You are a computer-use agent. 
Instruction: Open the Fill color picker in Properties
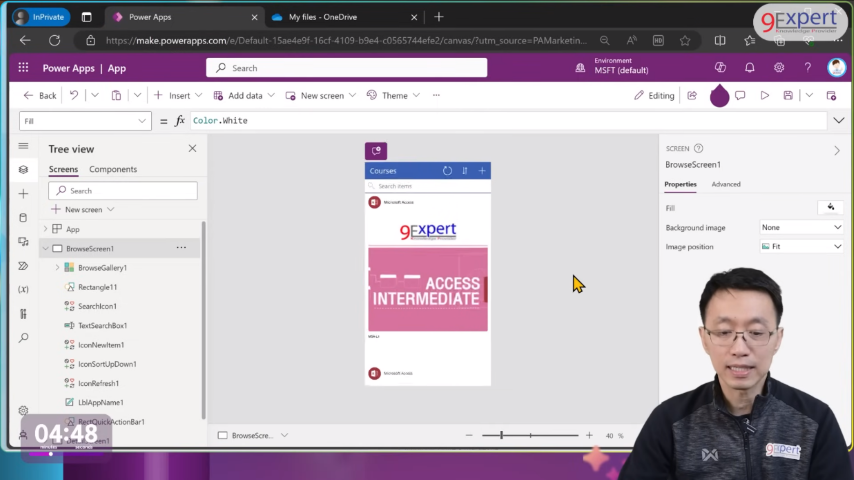(830, 208)
